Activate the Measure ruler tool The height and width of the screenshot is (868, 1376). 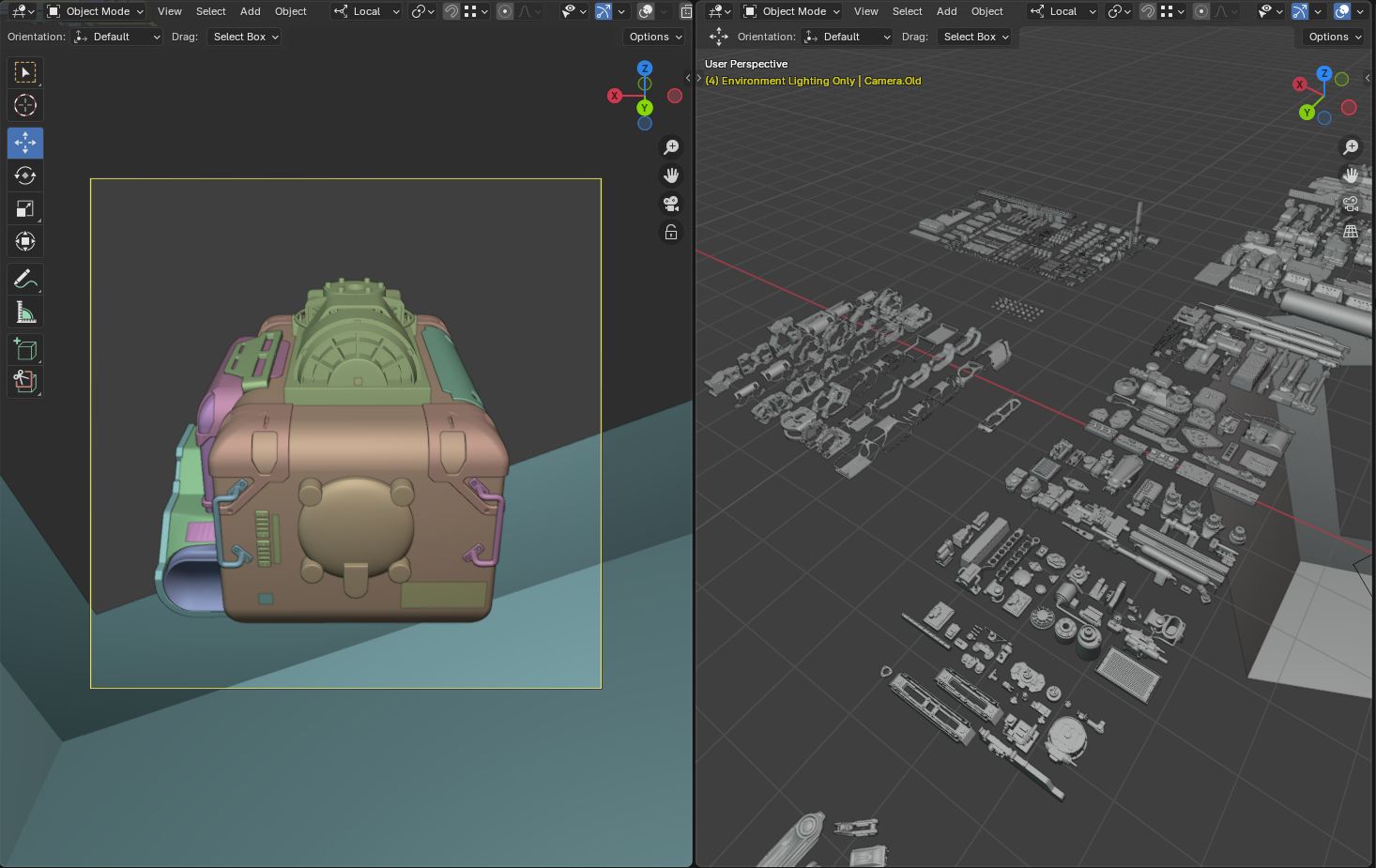point(25,312)
